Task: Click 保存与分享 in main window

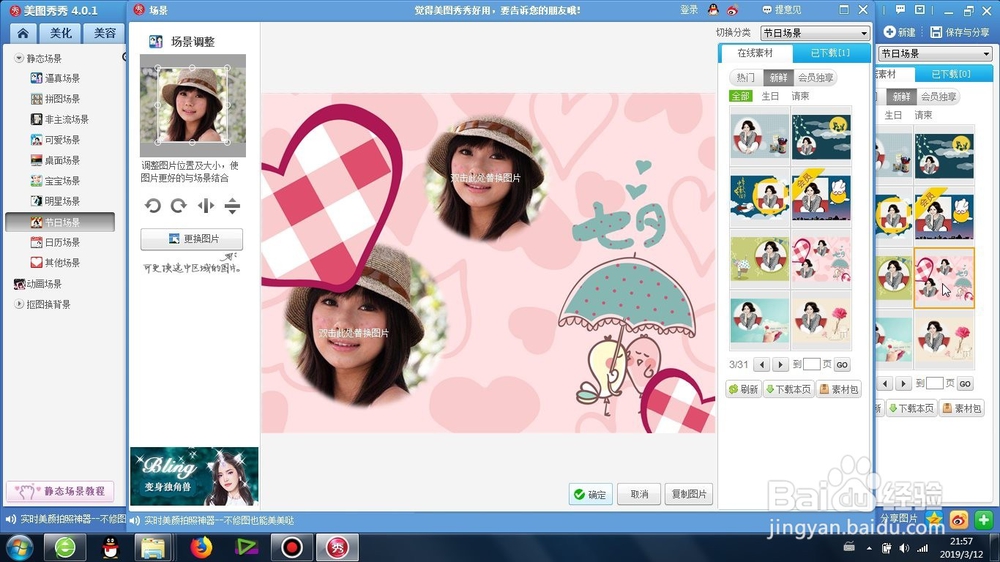Action: coord(960,32)
